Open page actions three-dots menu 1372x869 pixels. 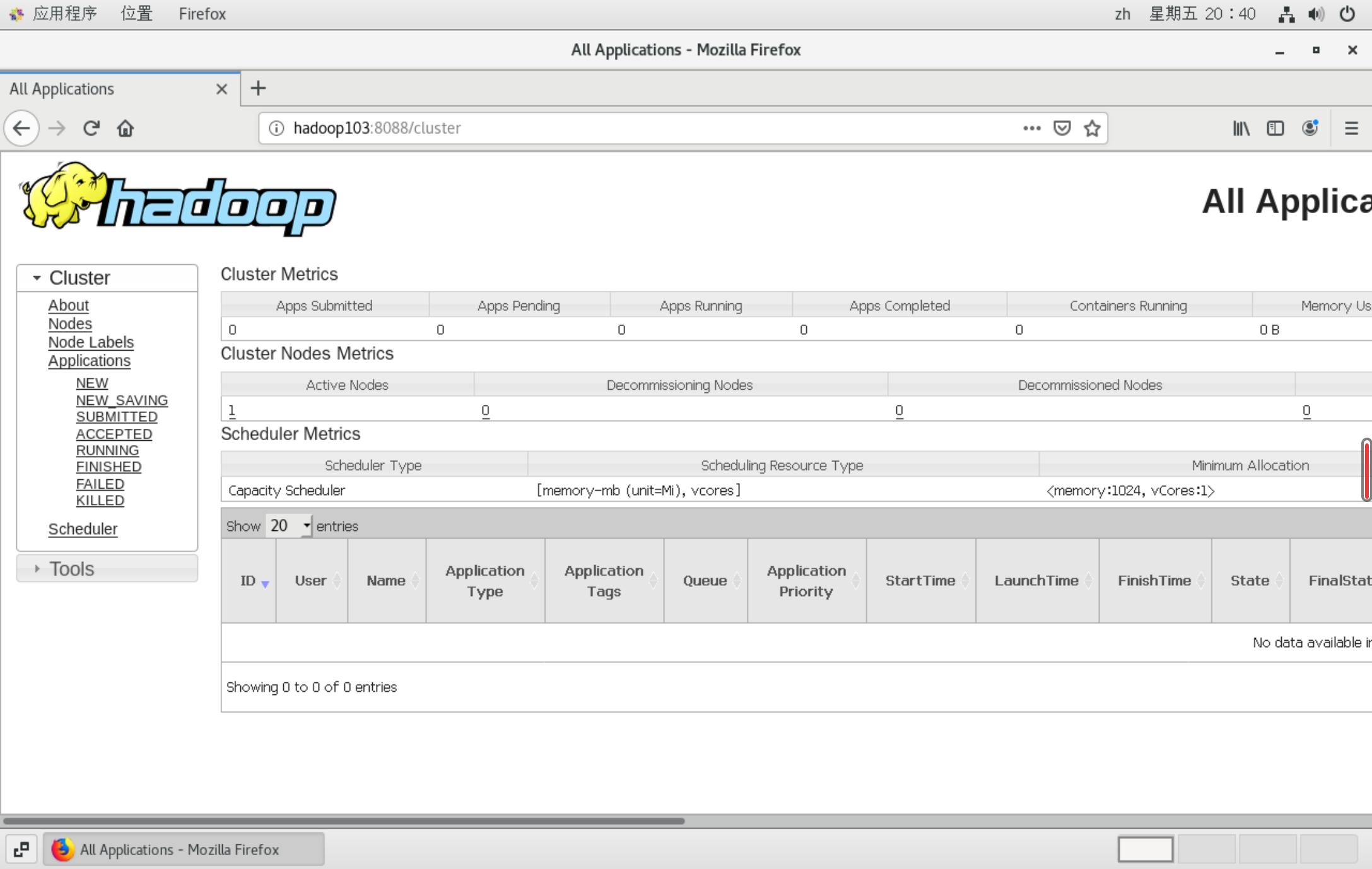(x=1031, y=128)
